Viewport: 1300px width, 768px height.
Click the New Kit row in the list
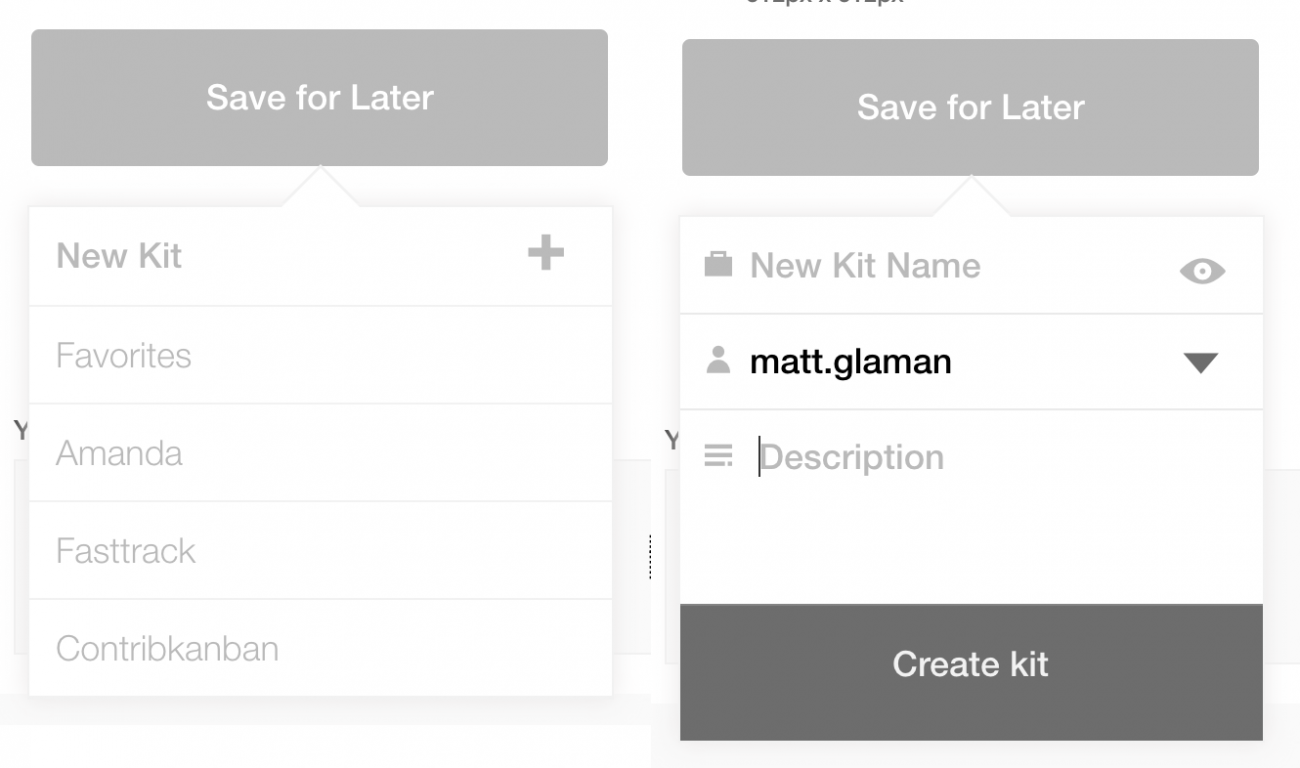pos(320,256)
